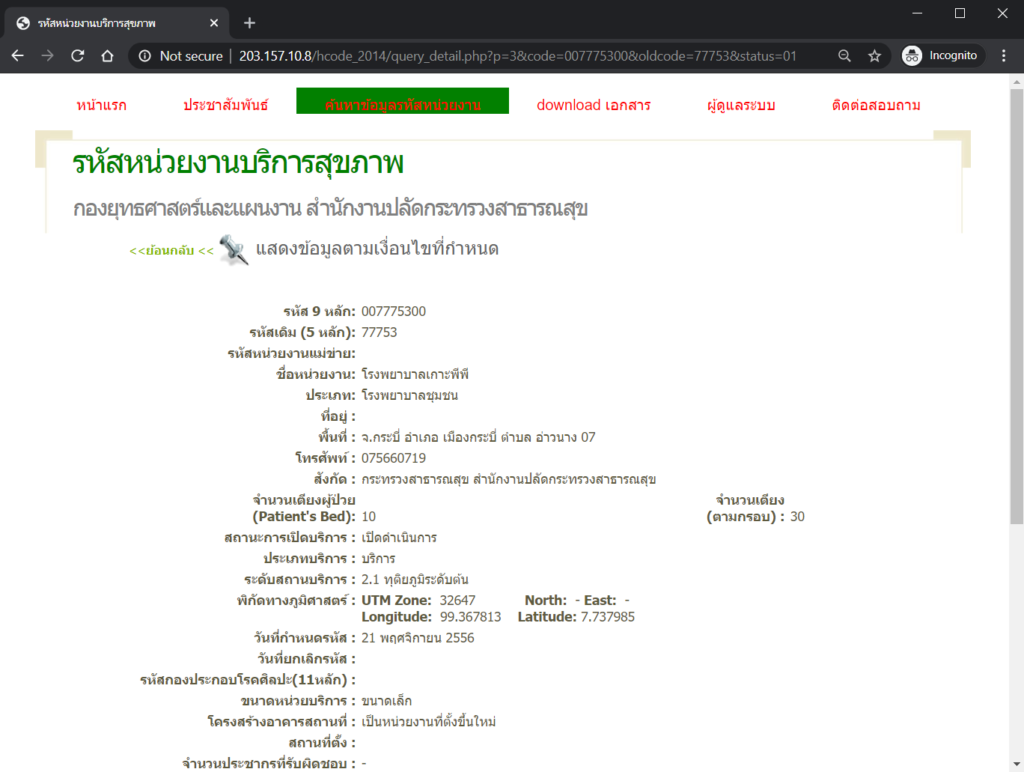Click the <<ย้อนกลับ<< back link
This screenshot has height=772, width=1024.
(171, 250)
